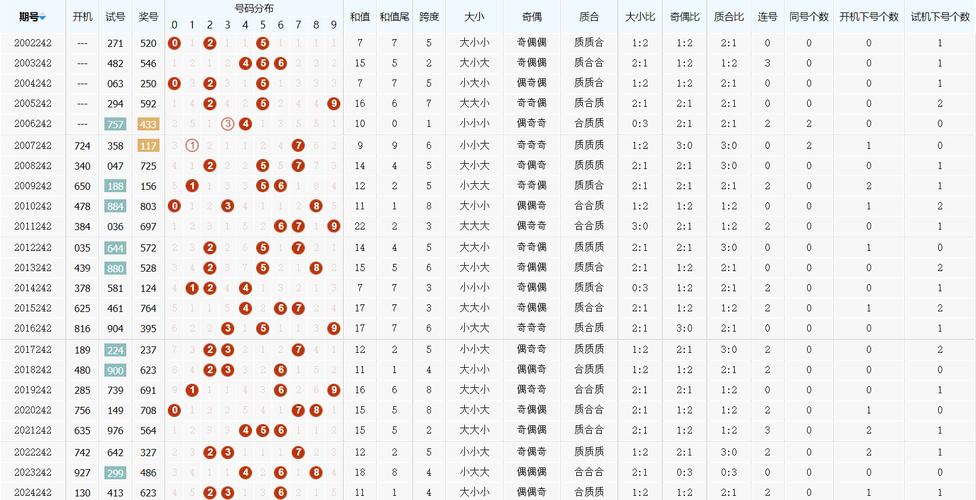Image resolution: width=976 pixels, height=500 pixels.
Task: Click the sort arrow beside 期号
Action: (42, 18)
